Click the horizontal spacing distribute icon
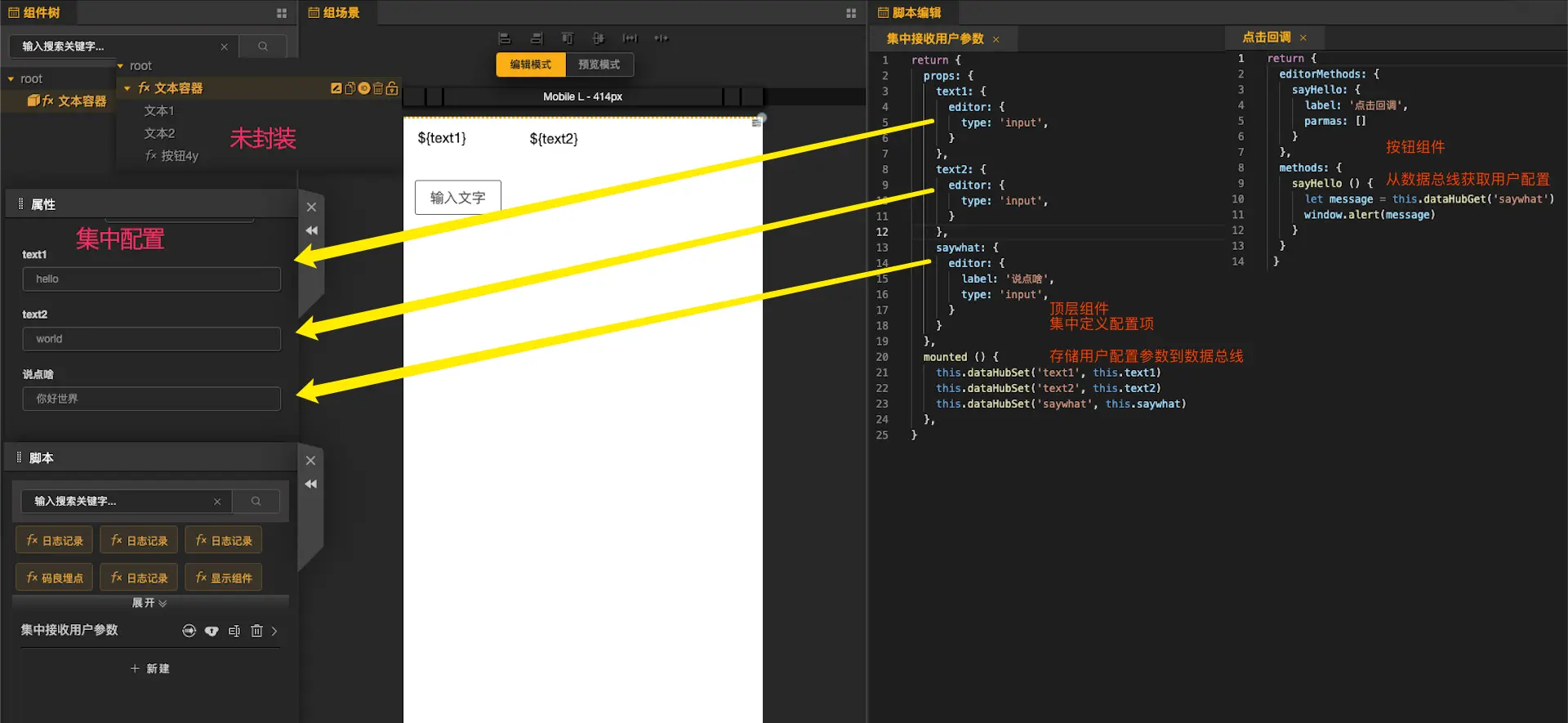Screen dimensions: 1568x723 (630, 38)
